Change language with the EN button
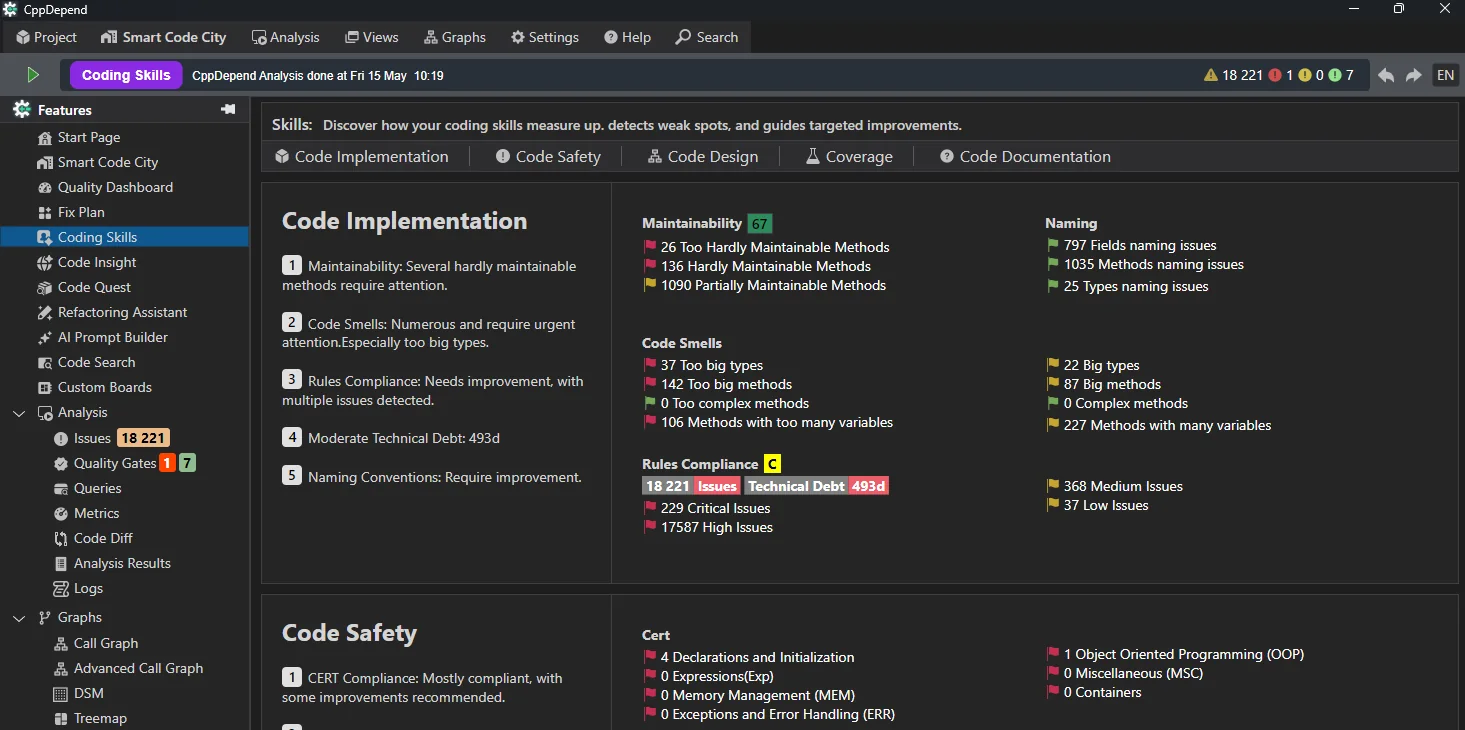 [x=1446, y=75]
